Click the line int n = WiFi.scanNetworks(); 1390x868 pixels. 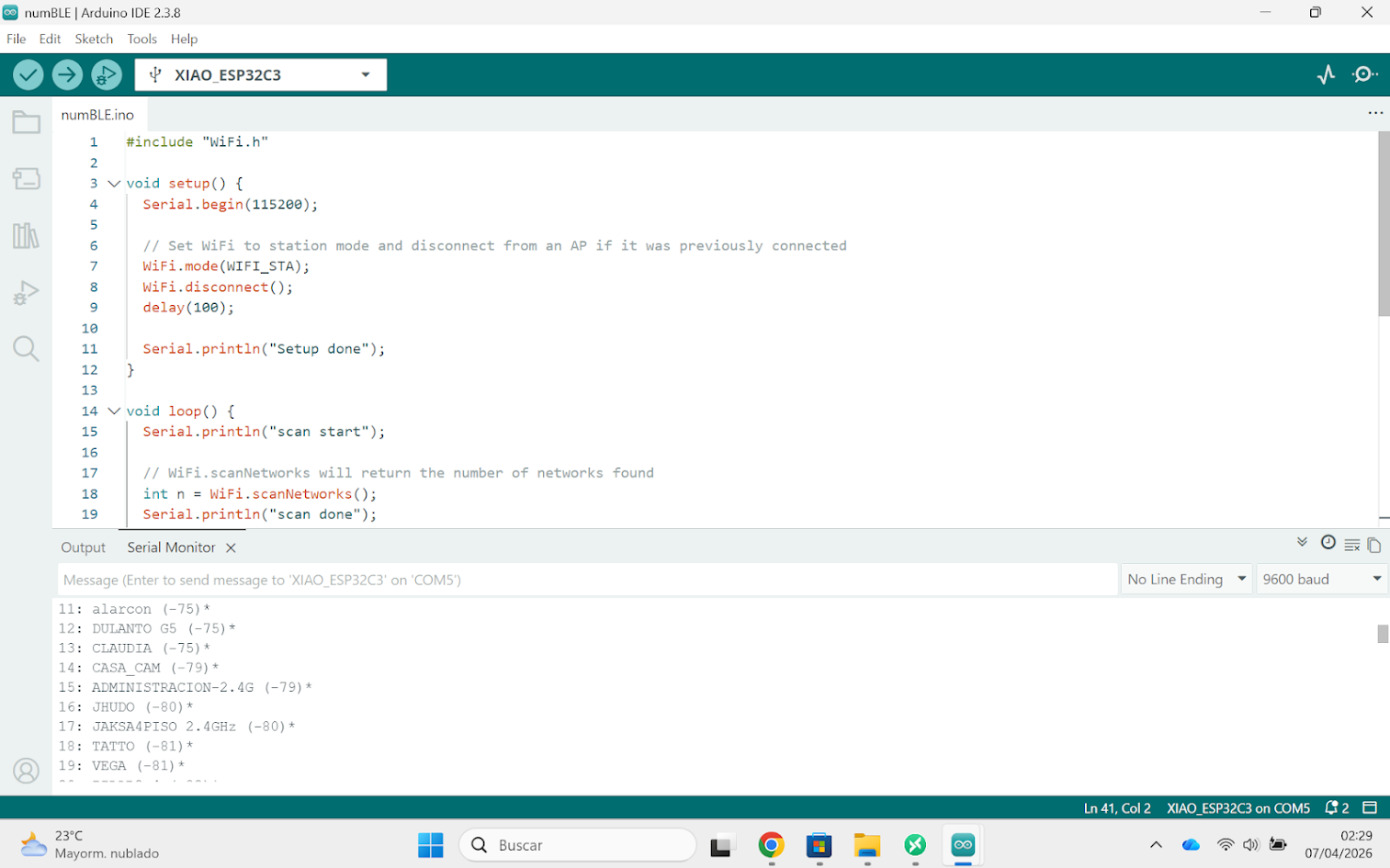click(260, 494)
